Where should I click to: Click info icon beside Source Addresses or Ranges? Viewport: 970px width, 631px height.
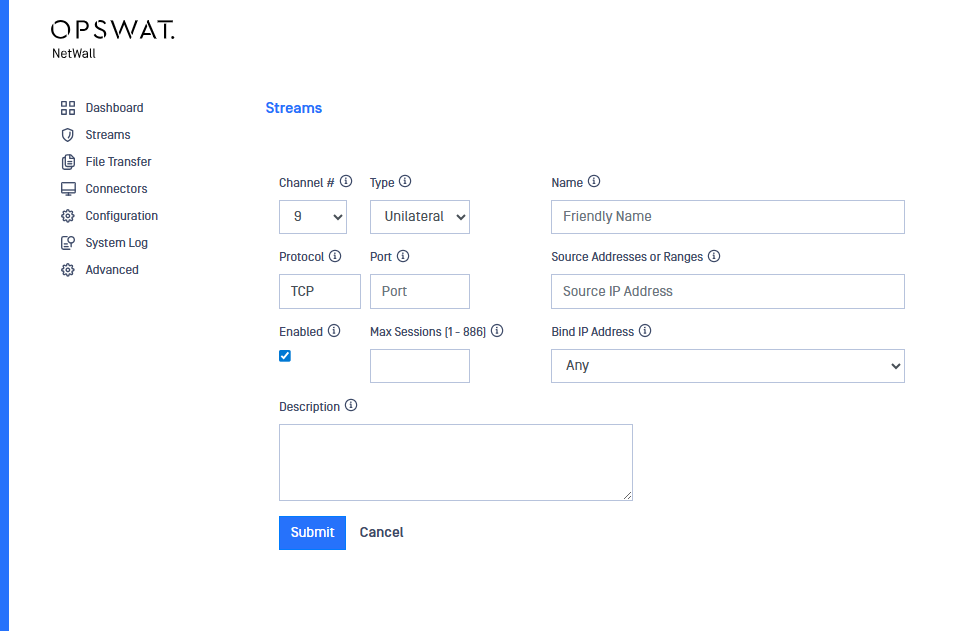[714, 256]
